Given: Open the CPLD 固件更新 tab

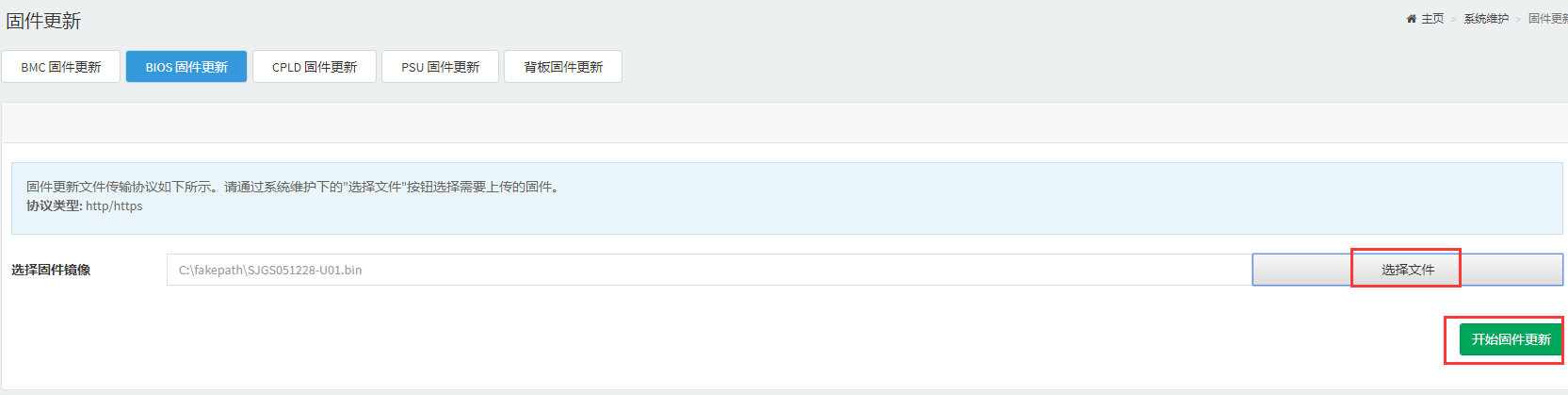Looking at the screenshot, I should [x=315, y=67].
